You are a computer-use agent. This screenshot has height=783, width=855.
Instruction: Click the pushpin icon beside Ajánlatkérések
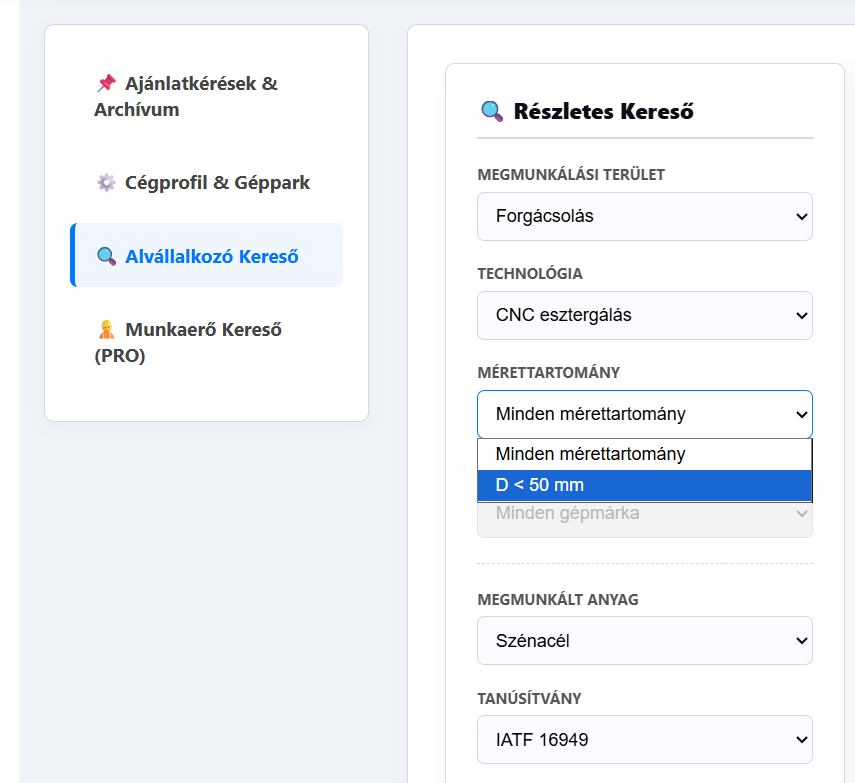(106, 83)
